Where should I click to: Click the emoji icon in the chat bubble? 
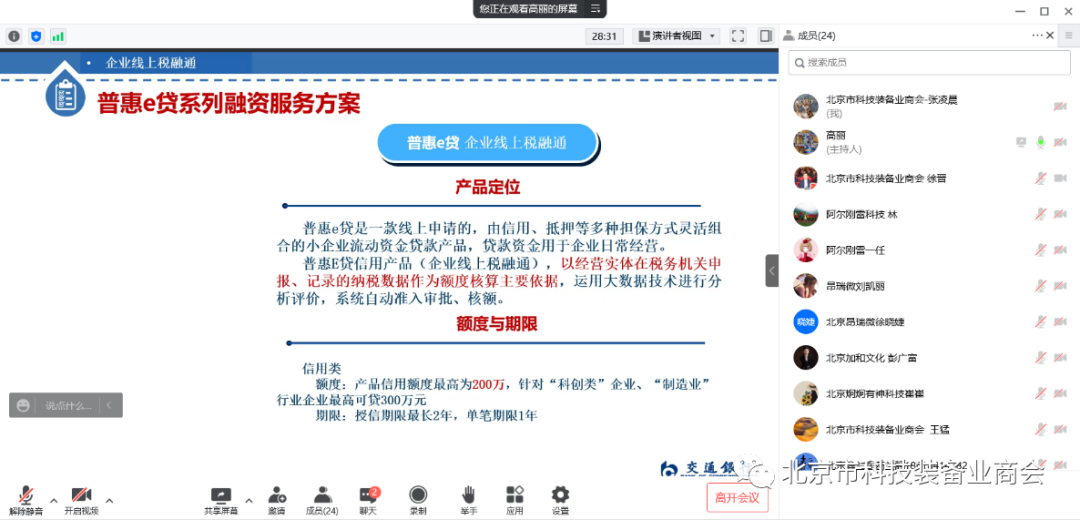pos(23,406)
